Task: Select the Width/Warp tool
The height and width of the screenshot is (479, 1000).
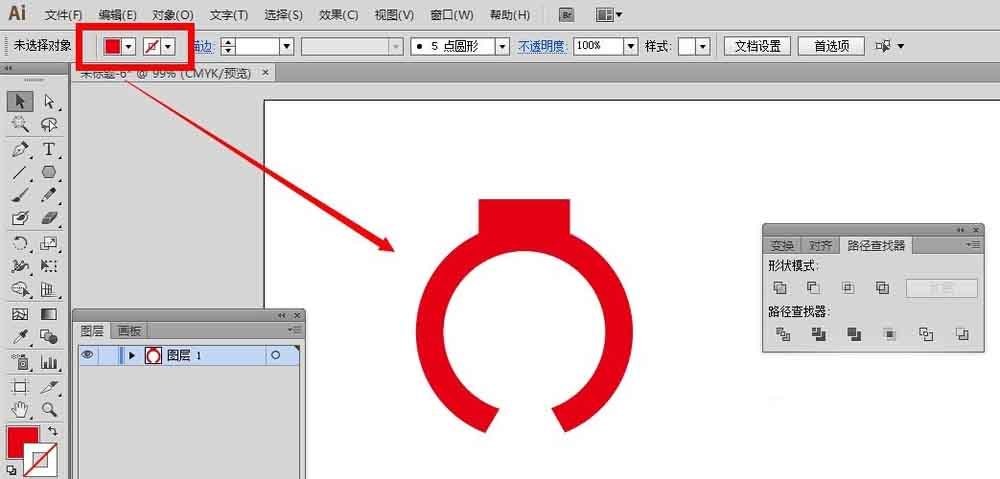Action: click(x=20, y=266)
